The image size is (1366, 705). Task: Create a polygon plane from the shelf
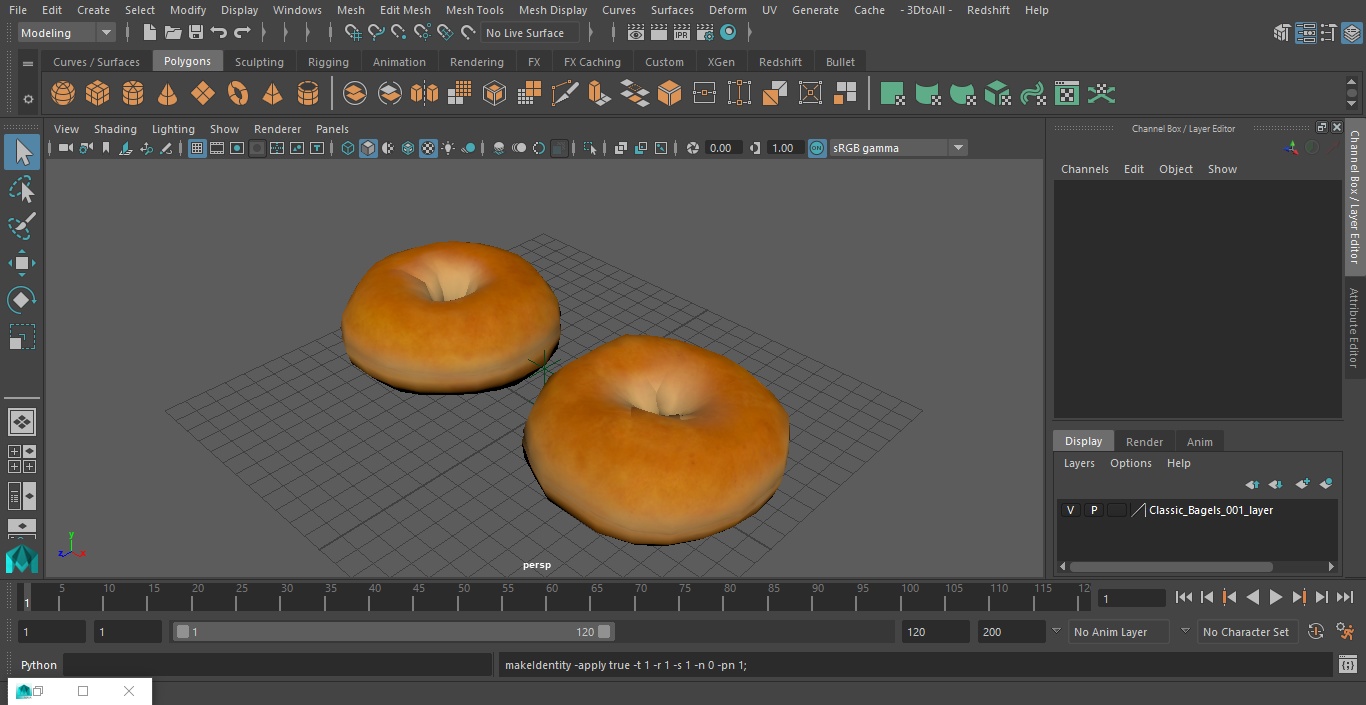tap(203, 94)
